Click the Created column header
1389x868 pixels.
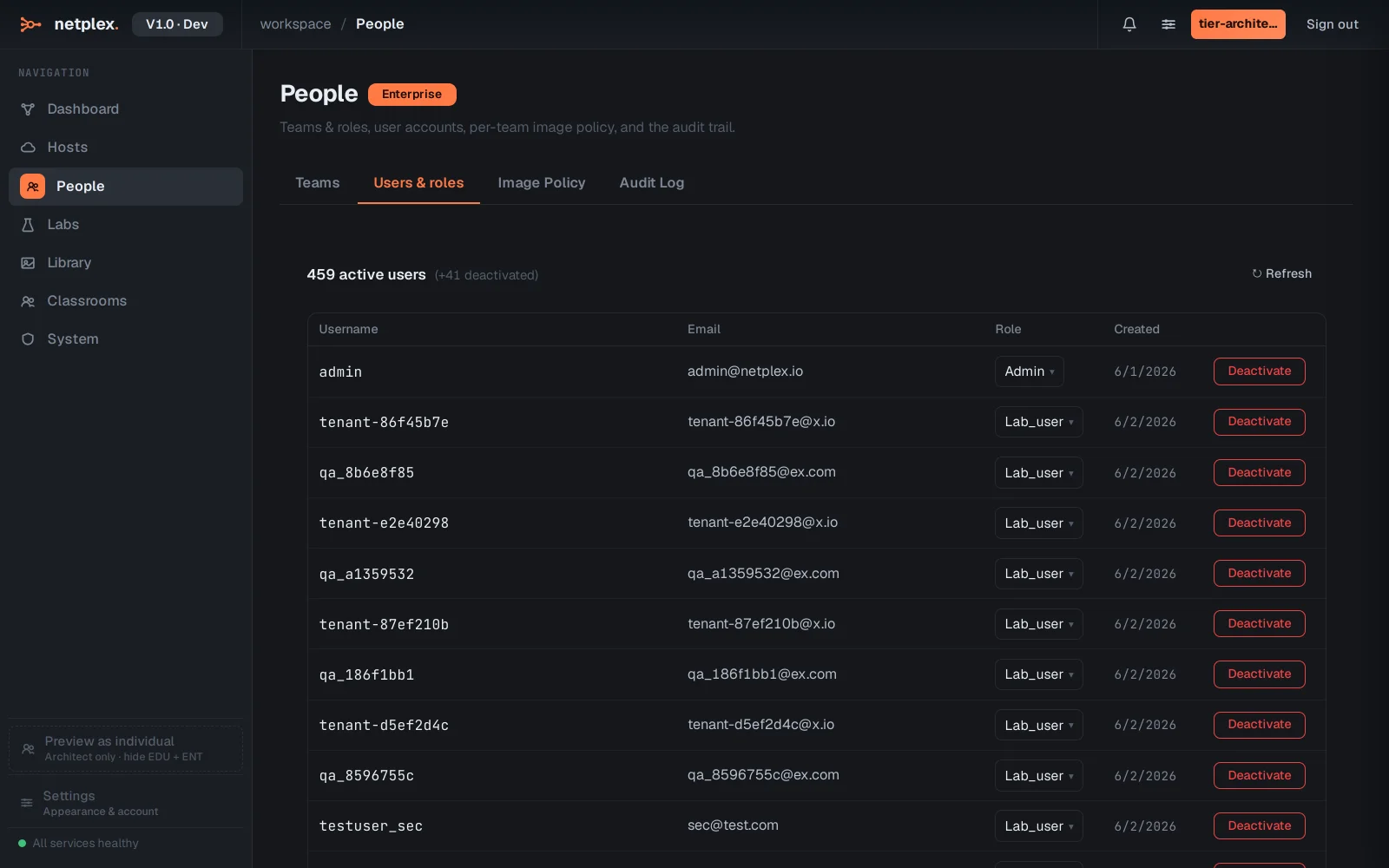tap(1136, 330)
